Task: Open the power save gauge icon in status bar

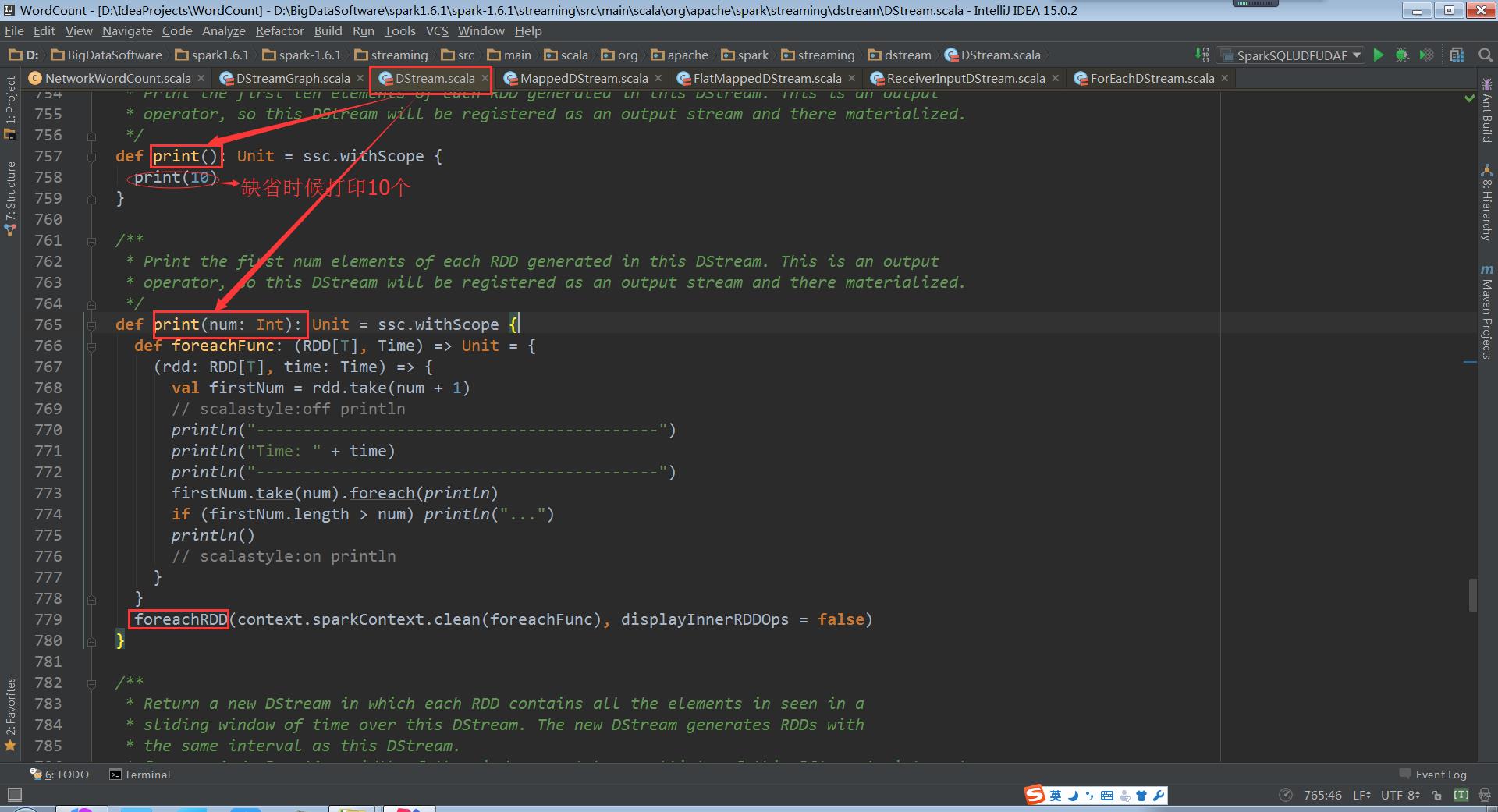Action: [1286, 795]
